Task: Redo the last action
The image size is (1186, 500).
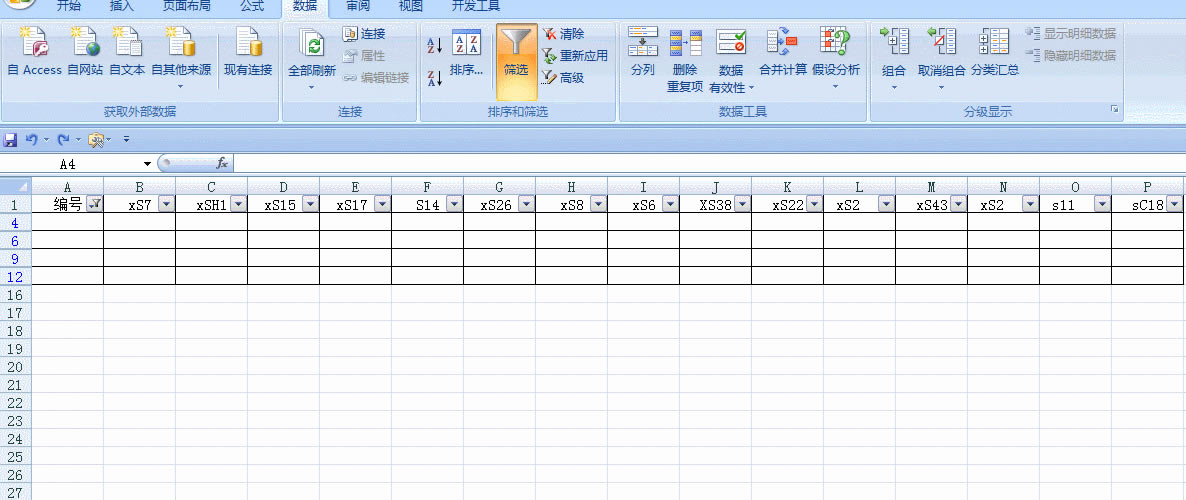Action: point(64,140)
